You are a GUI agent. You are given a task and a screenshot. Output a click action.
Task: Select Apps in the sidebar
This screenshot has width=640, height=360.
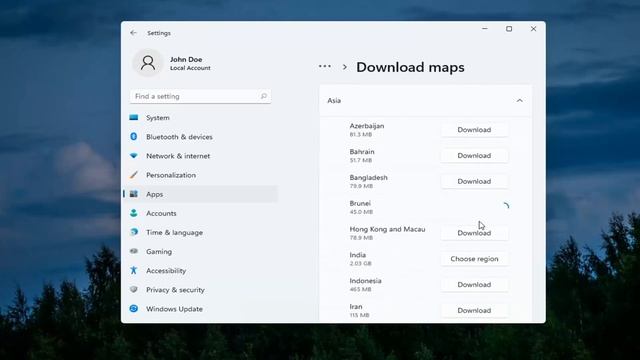tap(200, 194)
